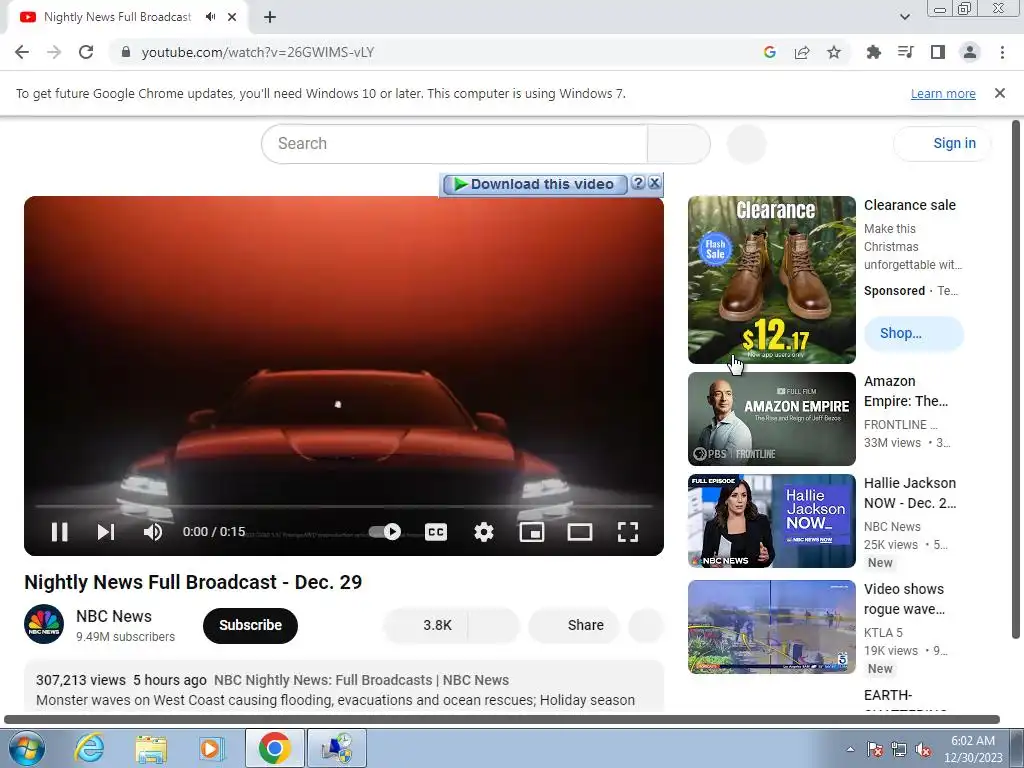1024x768 pixels.
Task: Share the Nightly News video
Action: click(x=573, y=625)
